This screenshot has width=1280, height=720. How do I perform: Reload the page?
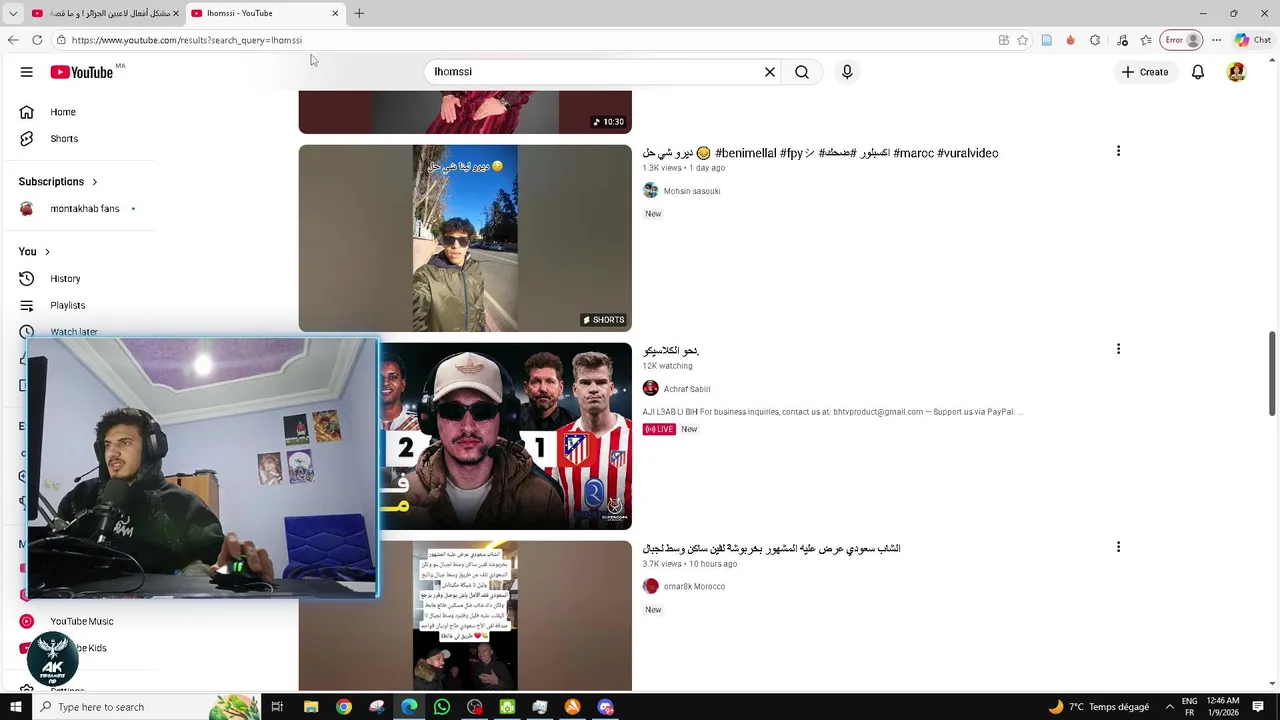coord(37,40)
